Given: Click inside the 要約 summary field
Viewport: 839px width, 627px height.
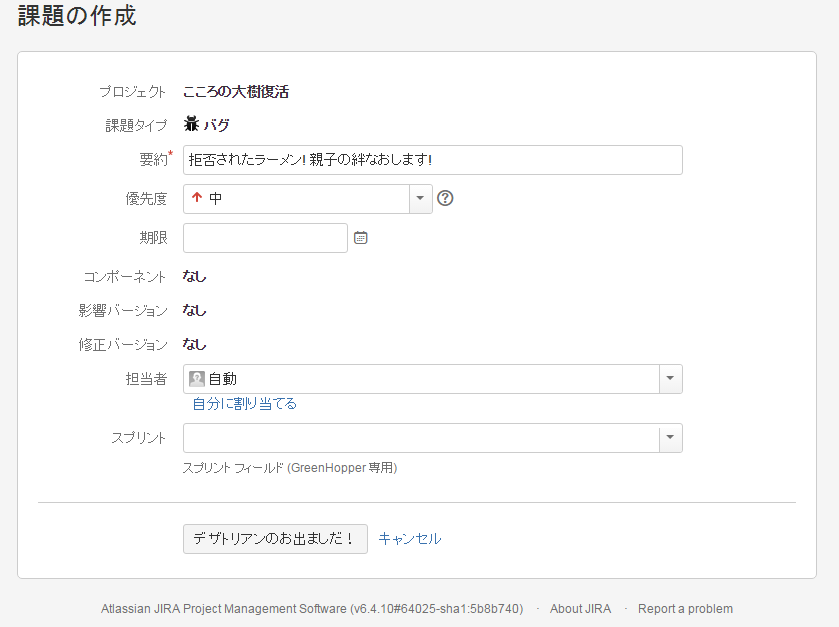Looking at the screenshot, I should pos(430,160).
